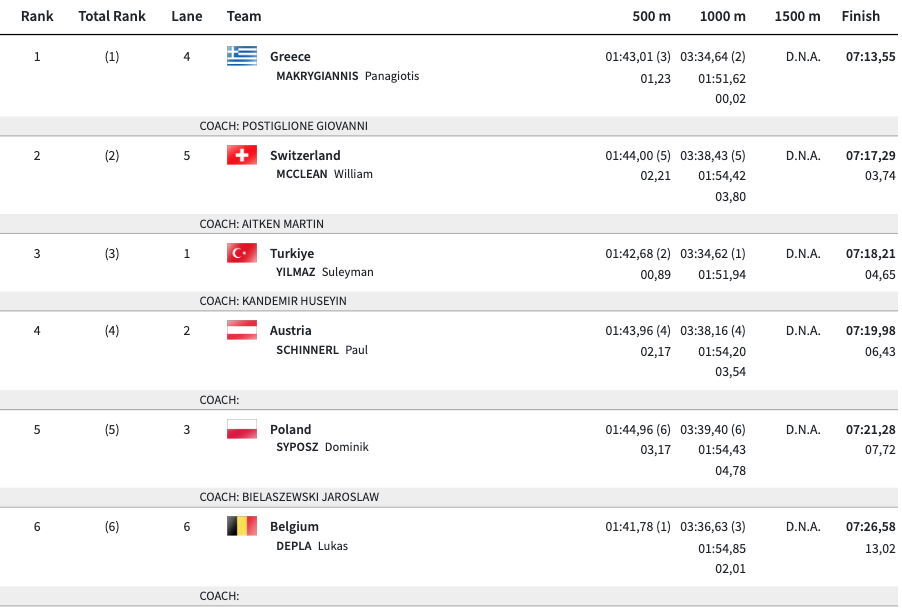Click the Finish column header
Viewport: 902px width, 611px height.
tap(860, 16)
